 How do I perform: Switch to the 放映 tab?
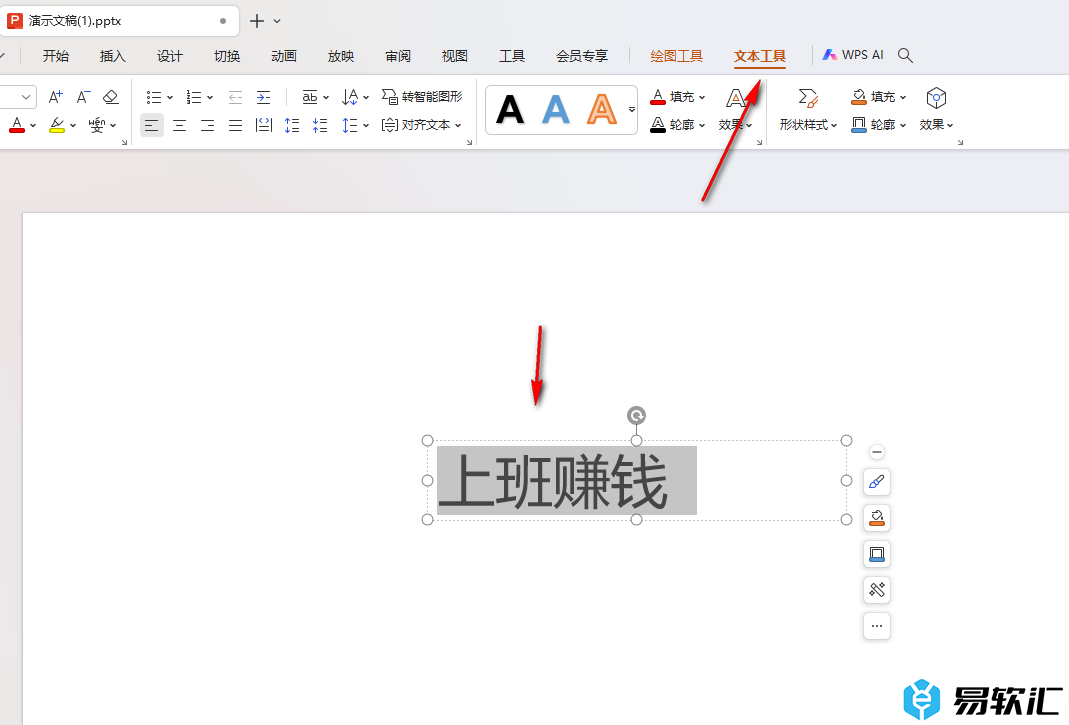pos(341,56)
